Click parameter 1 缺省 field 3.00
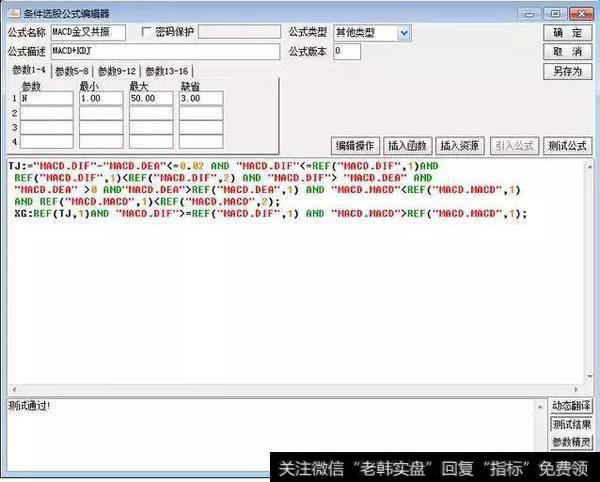Screen dimensions: 600x482 (201, 98)
